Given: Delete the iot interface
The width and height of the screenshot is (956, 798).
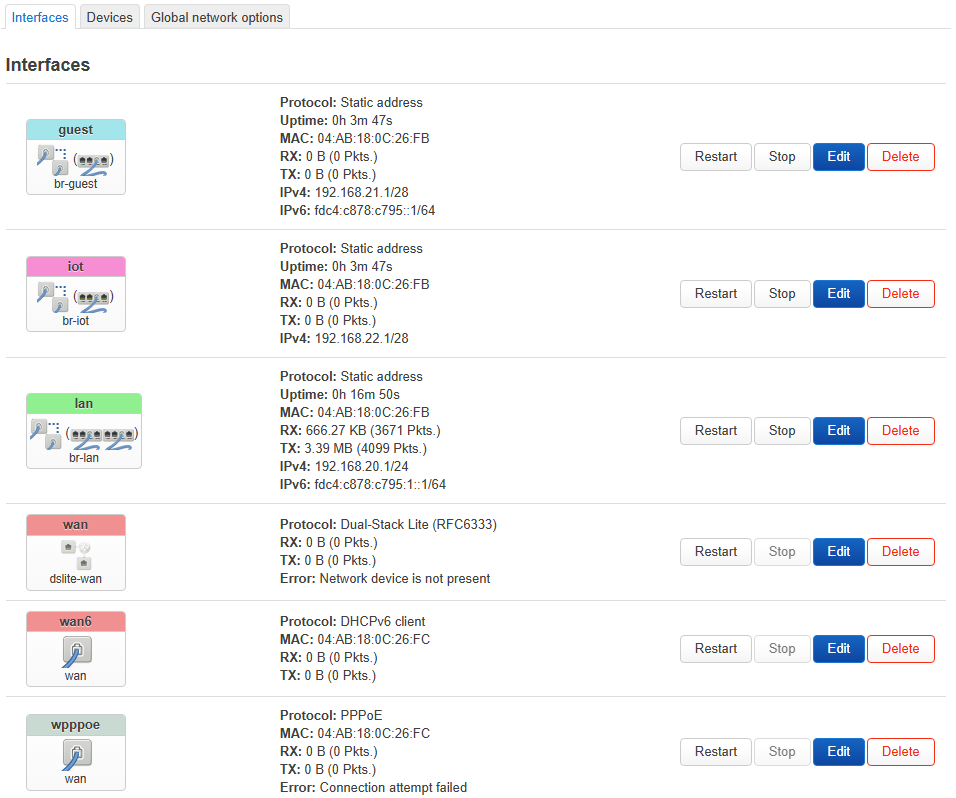Looking at the screenshot, I should coord(901,294).
